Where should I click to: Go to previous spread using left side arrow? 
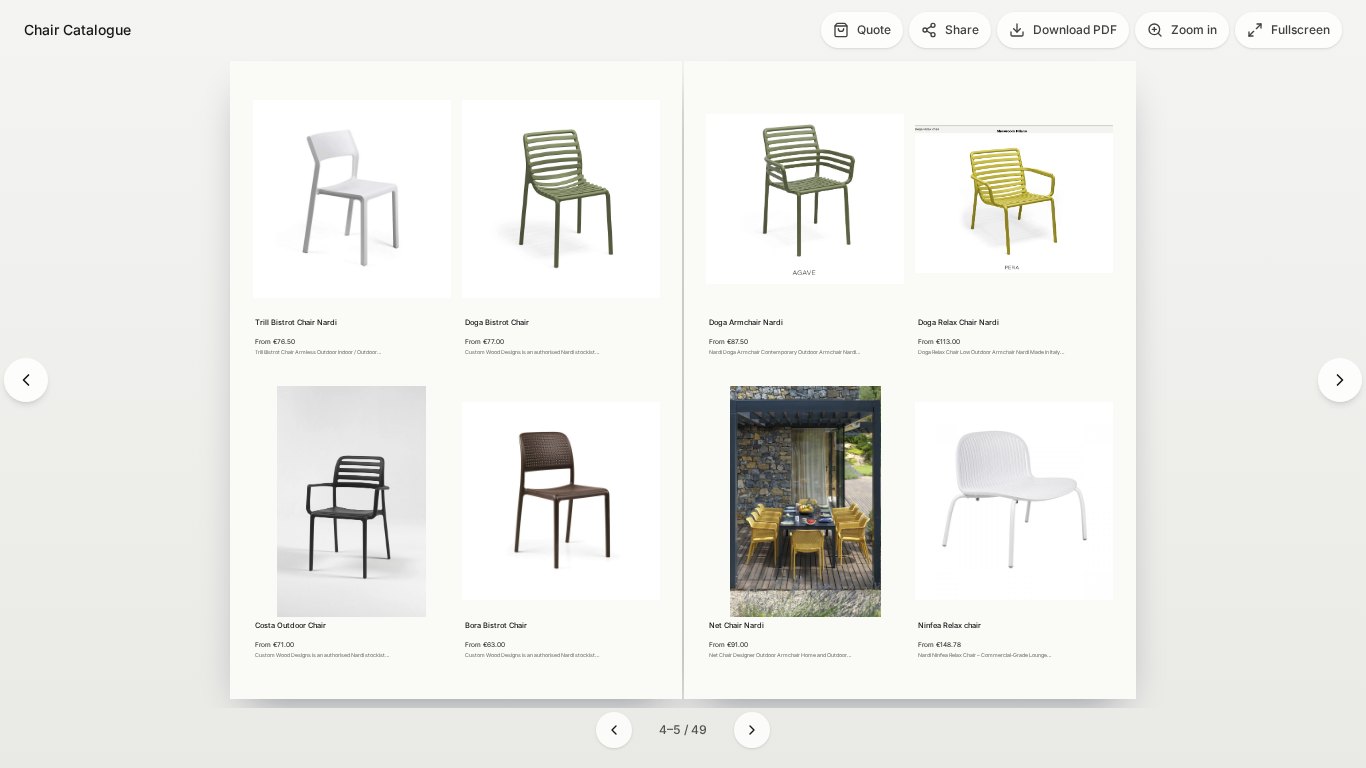(26, 380)
